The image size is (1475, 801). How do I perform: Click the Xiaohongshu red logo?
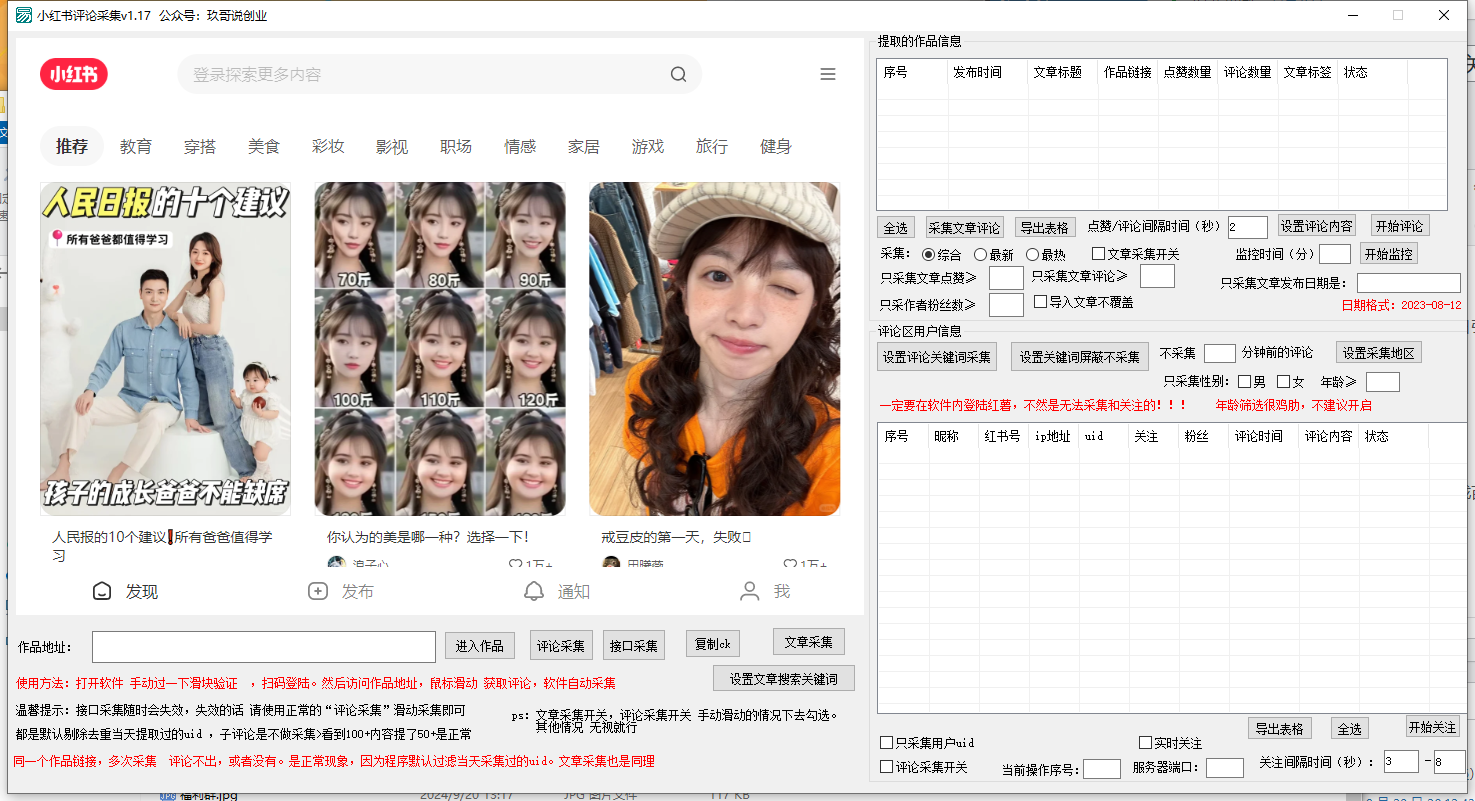tap(74, 74)
